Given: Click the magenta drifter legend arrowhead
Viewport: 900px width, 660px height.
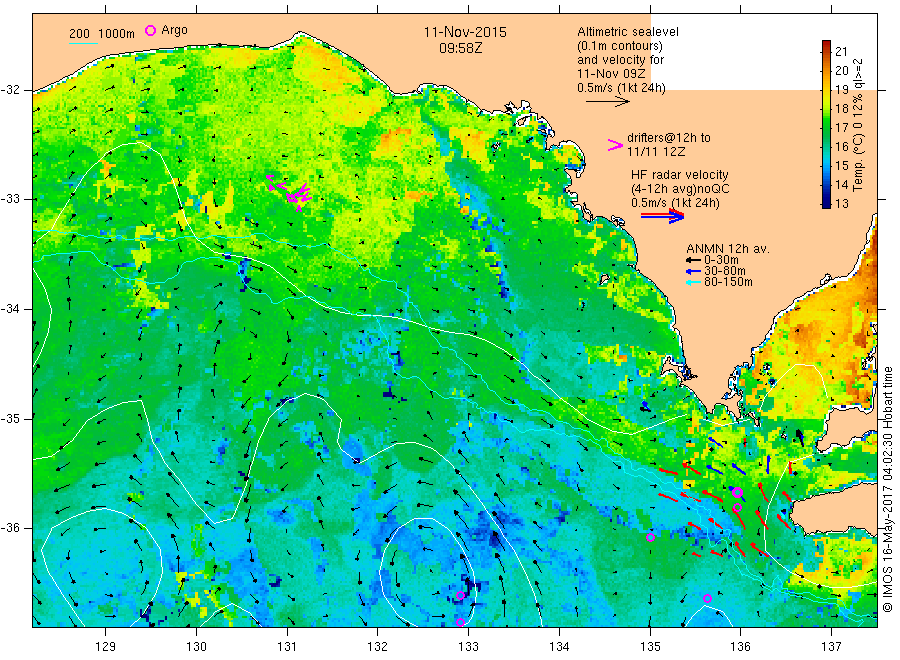Looking at the screenshot, I should tap(615, 145).
